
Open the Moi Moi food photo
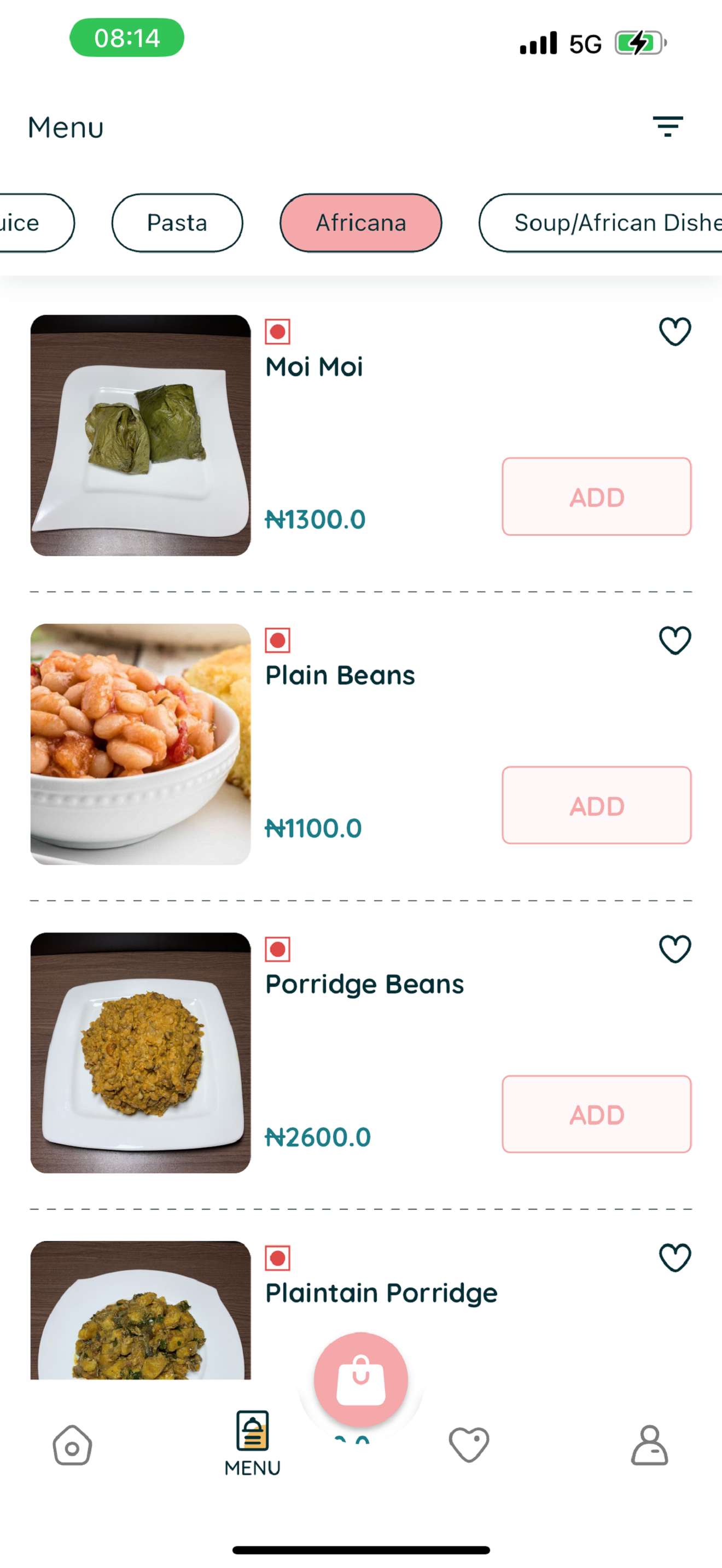point(141,435)
